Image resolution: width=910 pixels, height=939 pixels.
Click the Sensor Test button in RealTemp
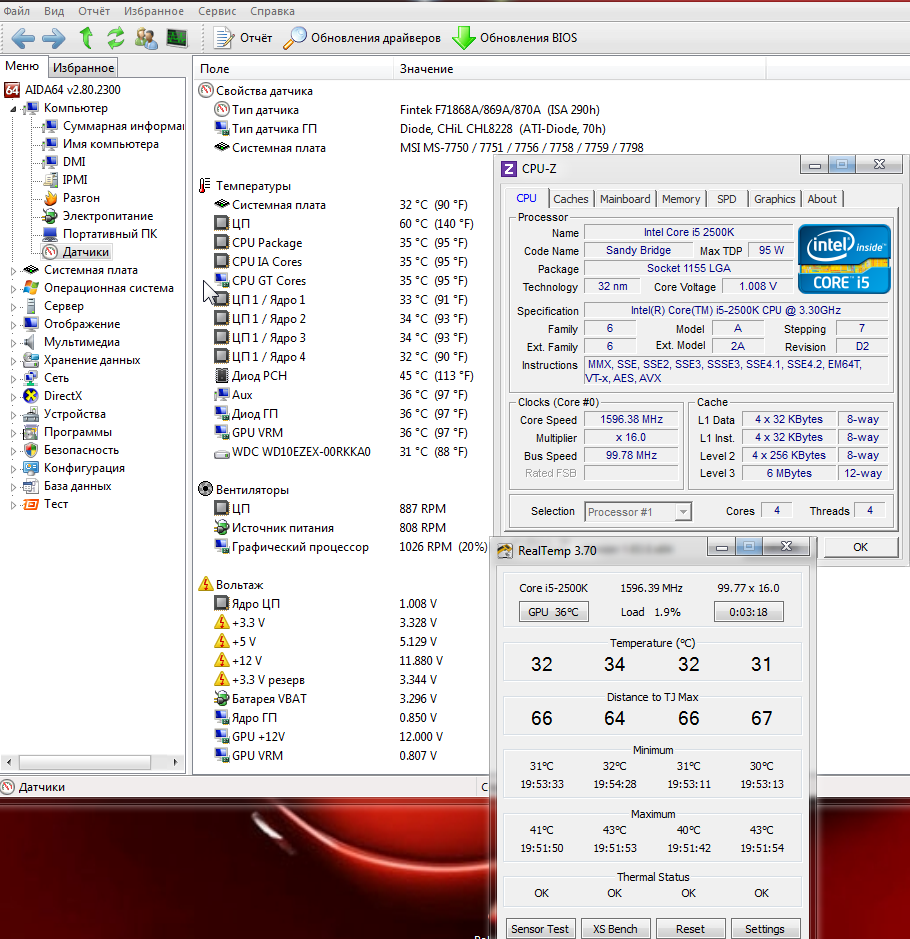[x=540, y=928]
